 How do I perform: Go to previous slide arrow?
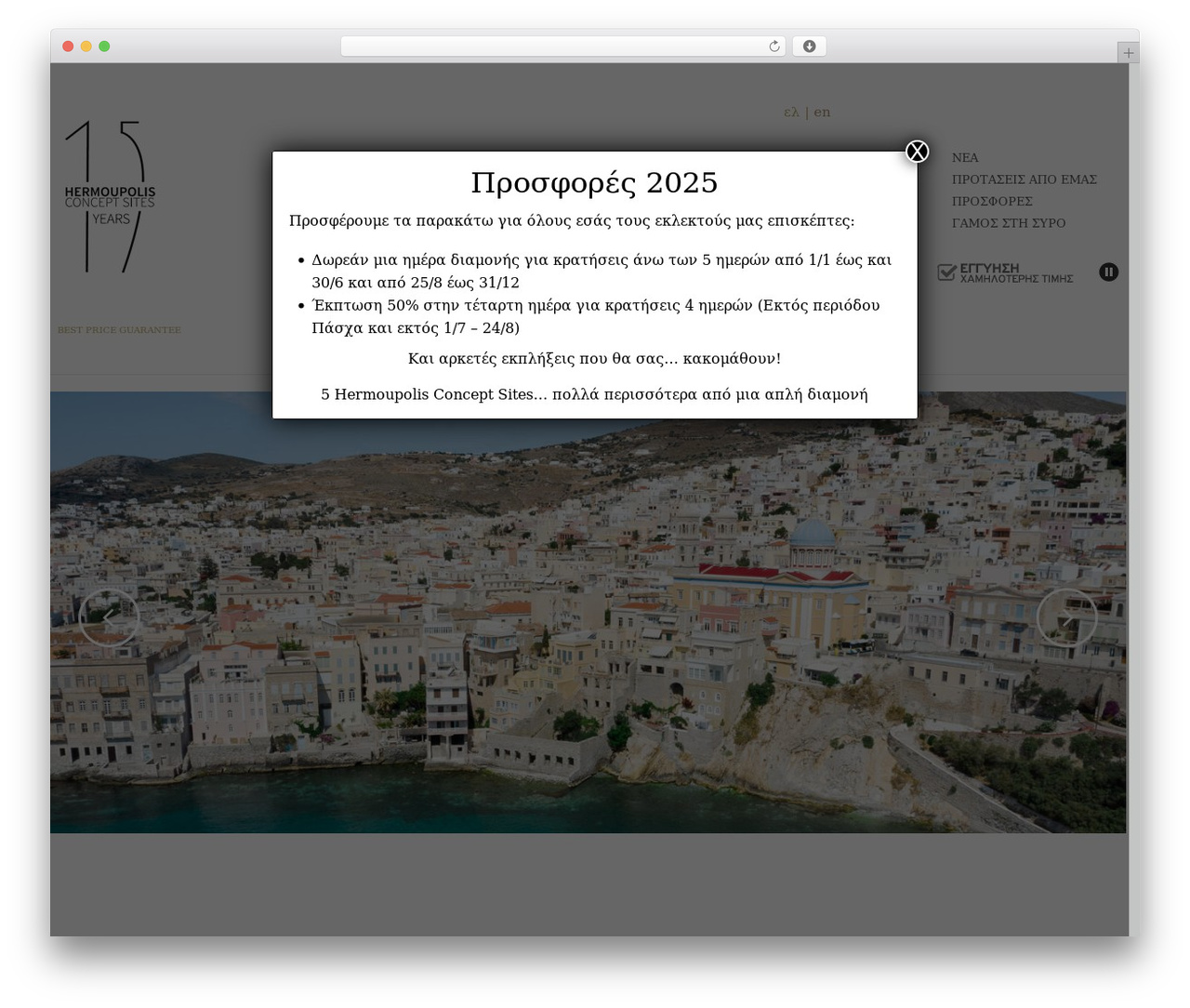[x=110, y=617]
